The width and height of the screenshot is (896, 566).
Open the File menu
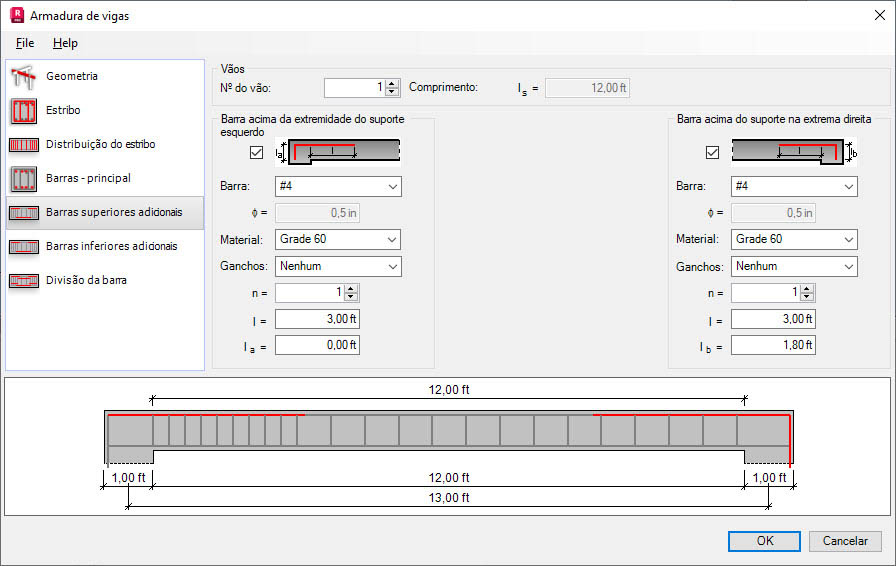25,43
